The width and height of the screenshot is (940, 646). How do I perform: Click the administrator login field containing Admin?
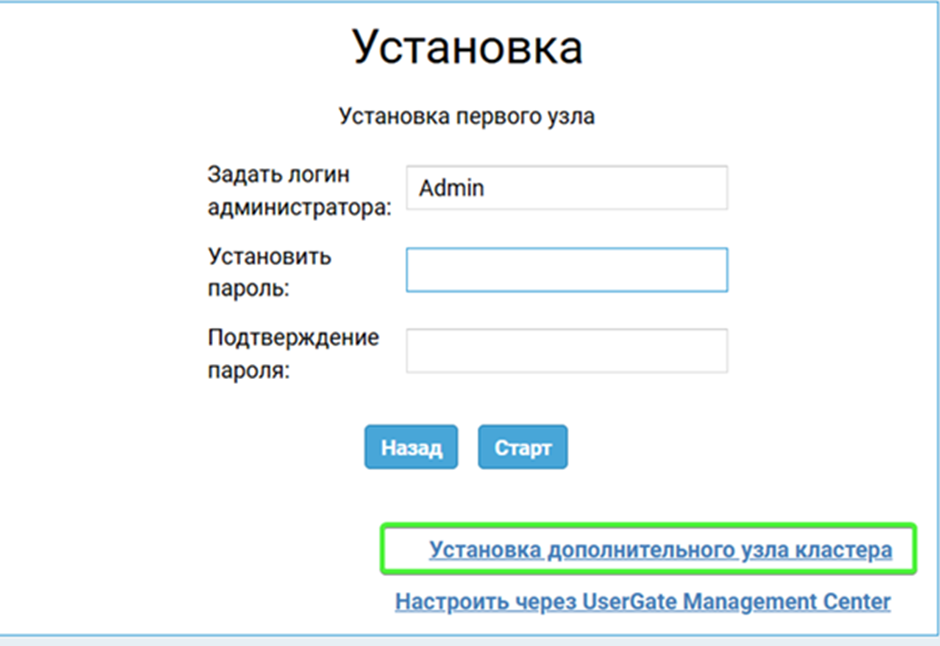pos(566,188)
